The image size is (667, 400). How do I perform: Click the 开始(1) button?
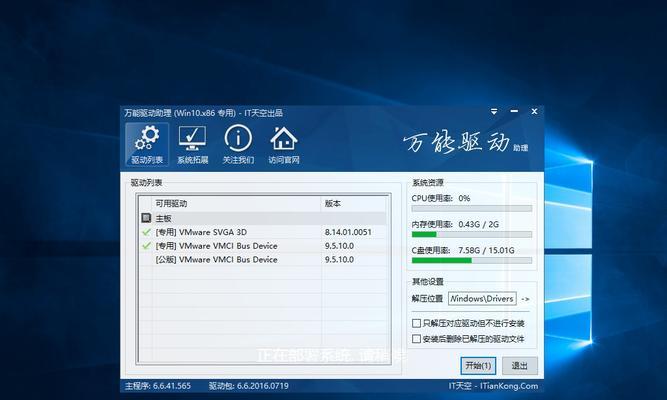coord(478,366)
